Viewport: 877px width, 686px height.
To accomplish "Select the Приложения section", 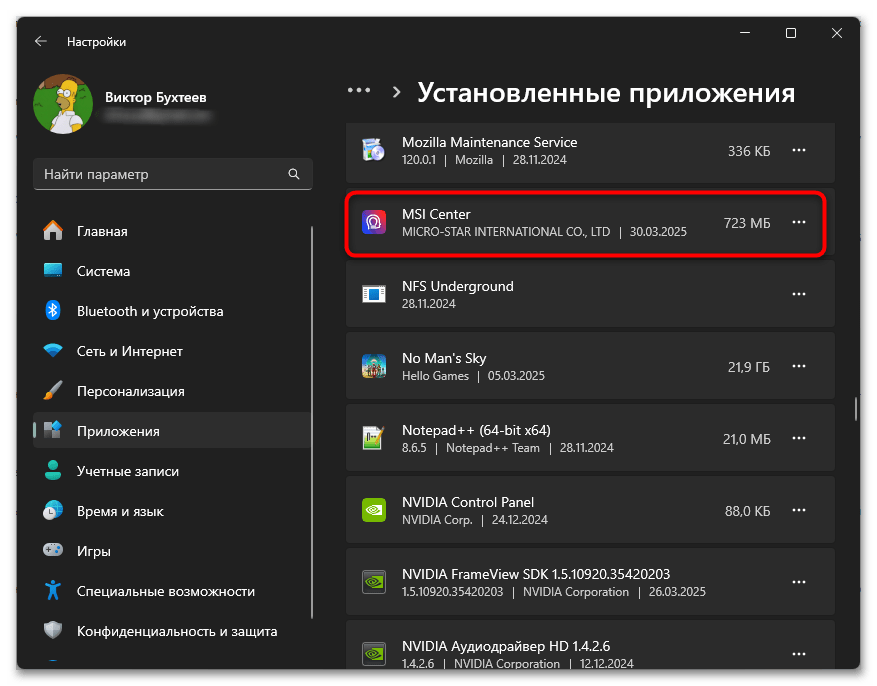I will coord(172,431).
